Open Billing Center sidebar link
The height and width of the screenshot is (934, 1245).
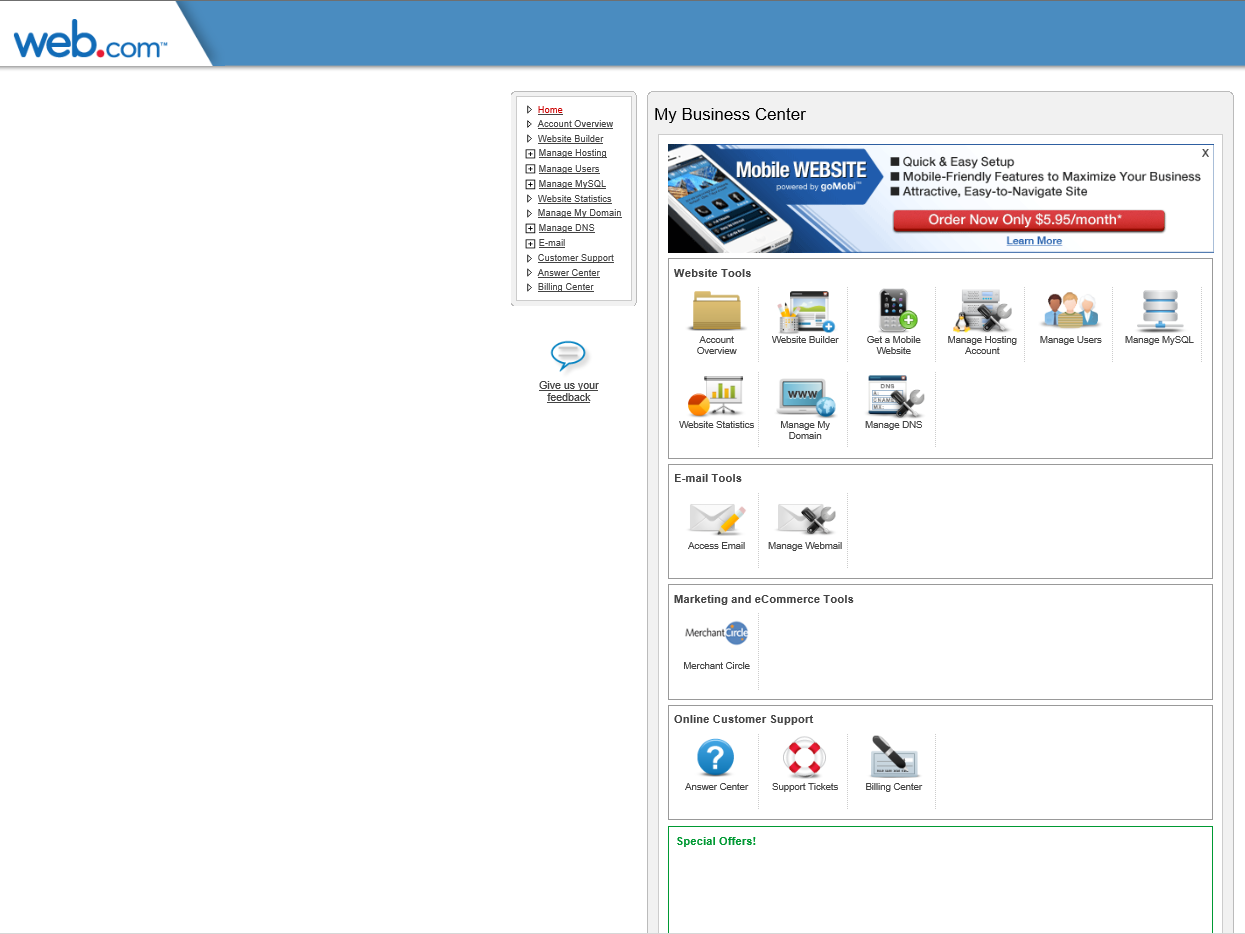click(565, 287)
